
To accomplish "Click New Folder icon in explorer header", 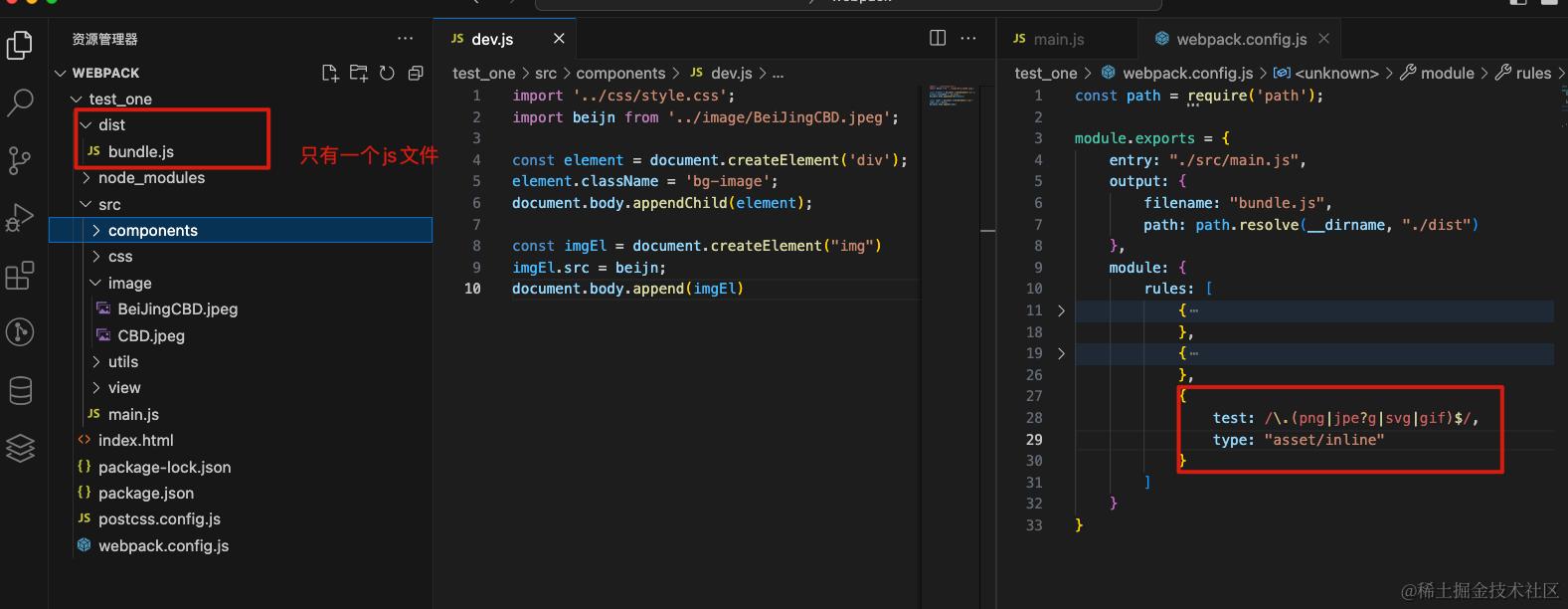I will point(359,73).
